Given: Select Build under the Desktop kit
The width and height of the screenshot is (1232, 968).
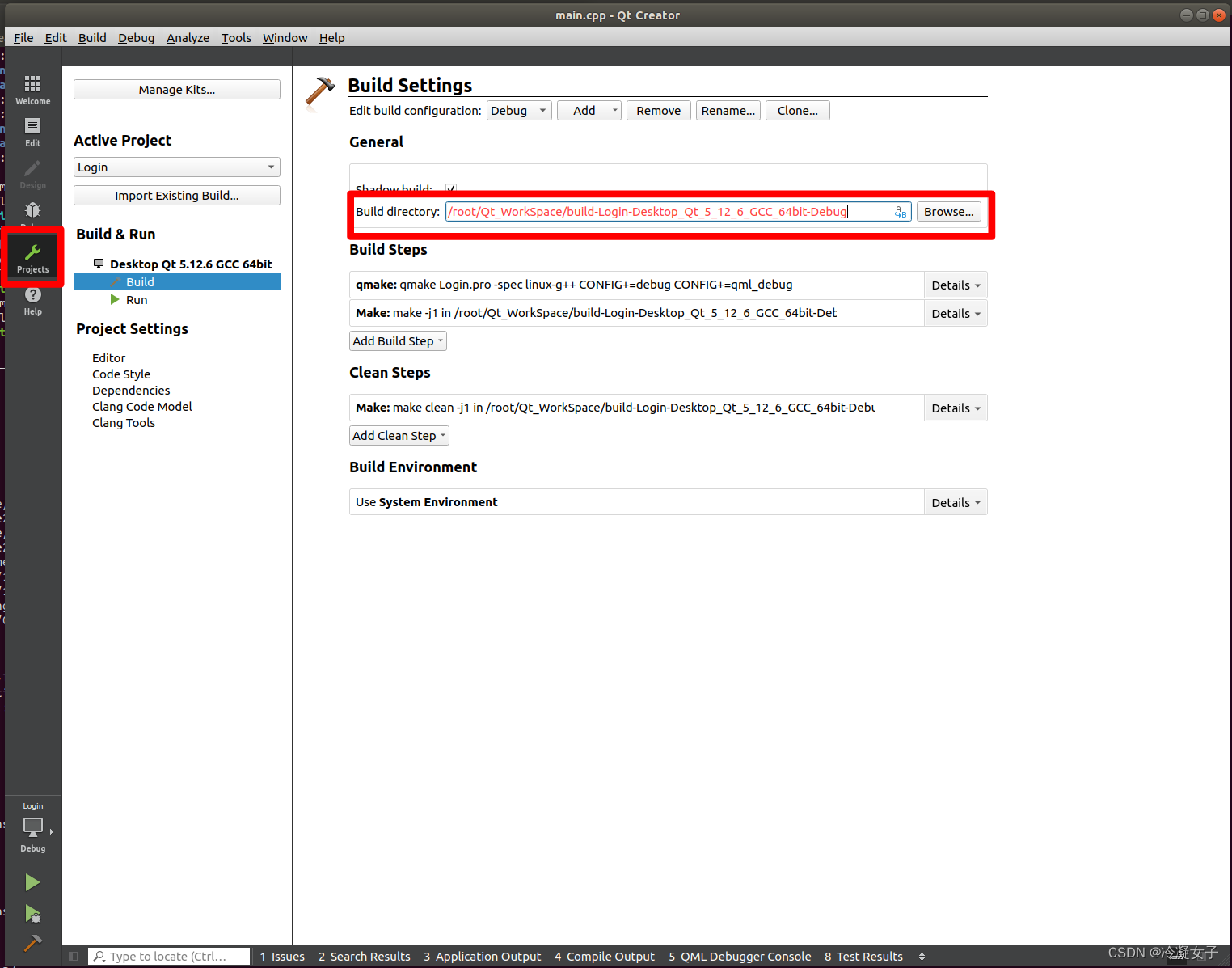Looking at the screenshot, I should point(177,282).
